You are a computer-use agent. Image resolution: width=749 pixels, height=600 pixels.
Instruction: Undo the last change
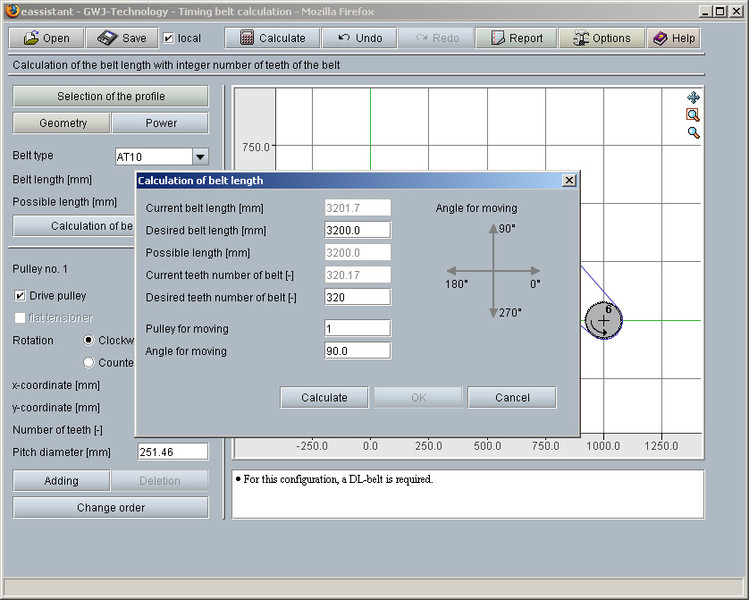pos(359,38)
